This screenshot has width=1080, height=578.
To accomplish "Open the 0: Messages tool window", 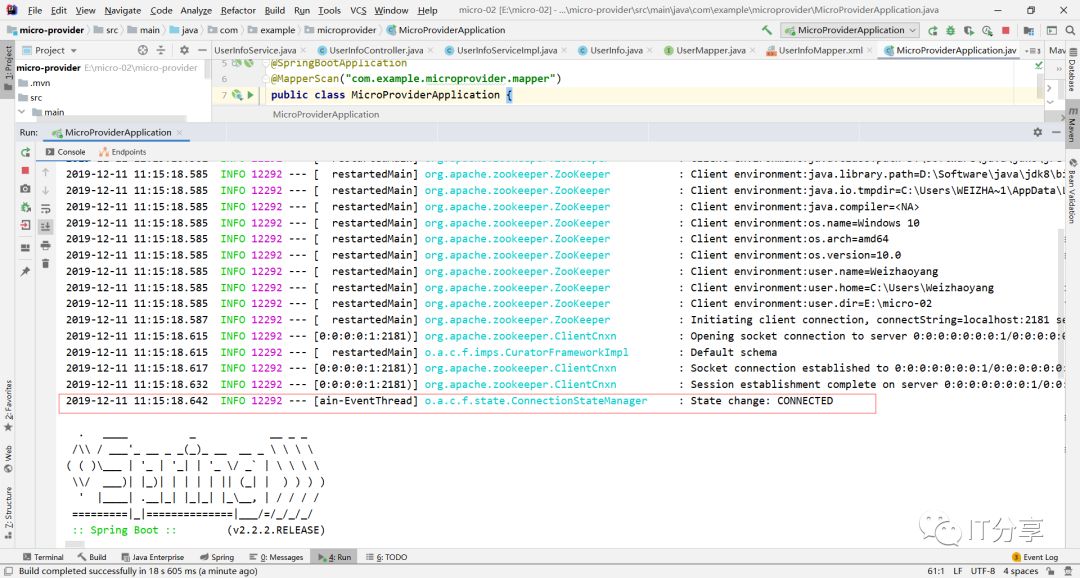I will tap(277, 557).
